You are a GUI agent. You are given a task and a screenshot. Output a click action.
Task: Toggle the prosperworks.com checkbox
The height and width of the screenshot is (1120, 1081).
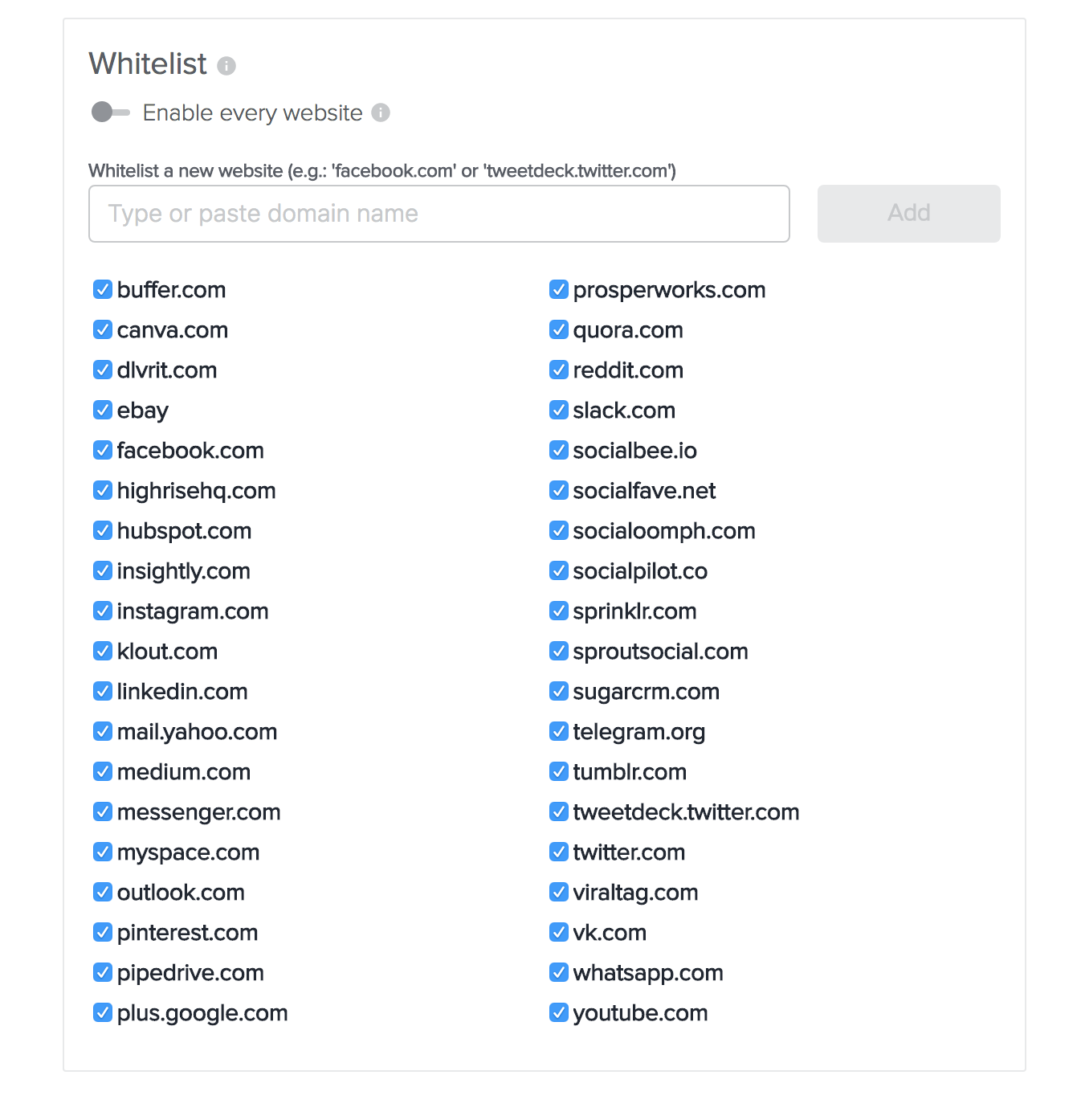[559, 289]
